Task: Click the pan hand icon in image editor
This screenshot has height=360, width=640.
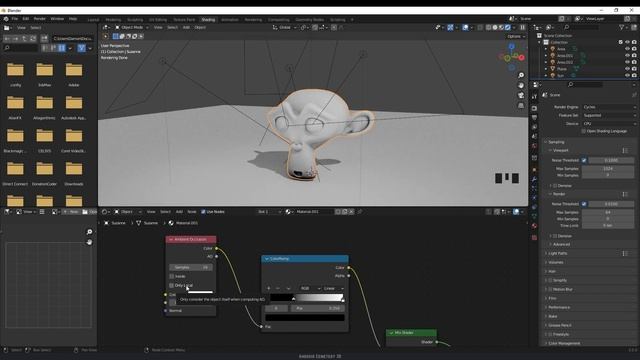Action: point(89,242)
